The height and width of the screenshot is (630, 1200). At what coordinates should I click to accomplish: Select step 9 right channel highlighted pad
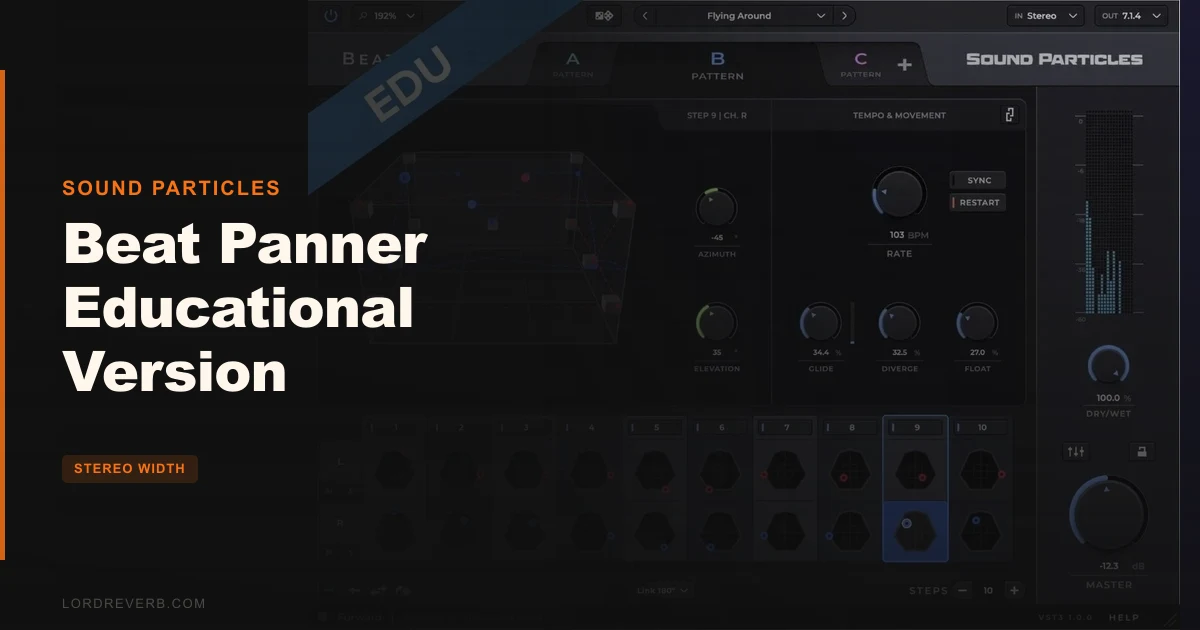coord(915,531)
